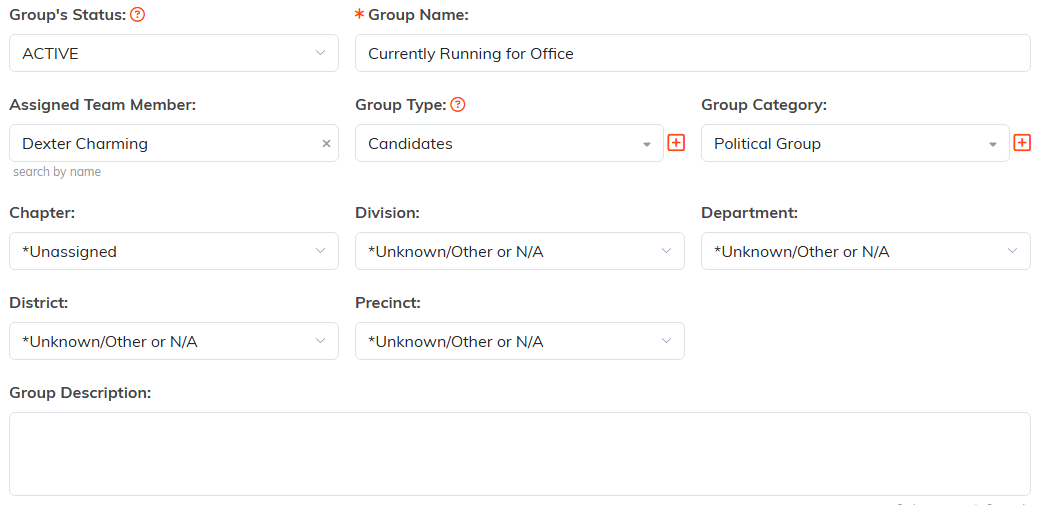Click the Group Type help icon
The width and height of the screenshot is (1042, 505).
tap(457, 104)
